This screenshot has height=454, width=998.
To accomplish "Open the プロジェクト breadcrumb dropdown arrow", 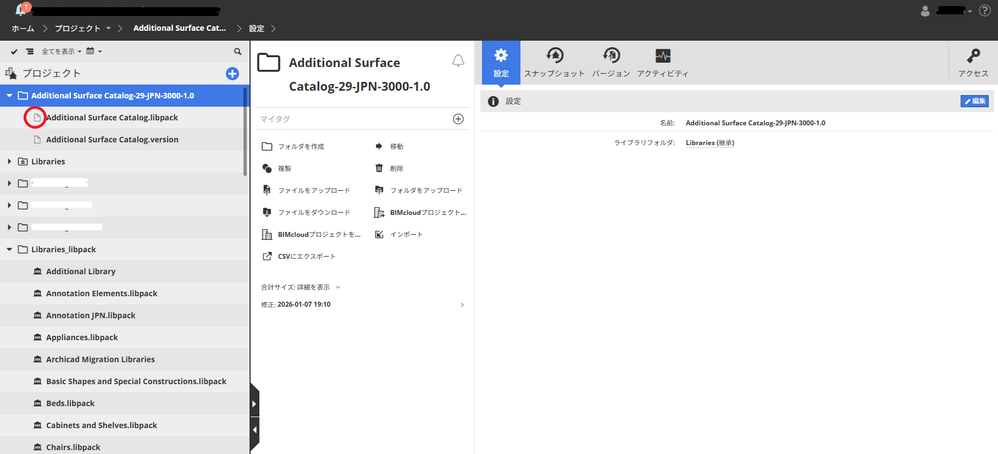I will [108, 29].
